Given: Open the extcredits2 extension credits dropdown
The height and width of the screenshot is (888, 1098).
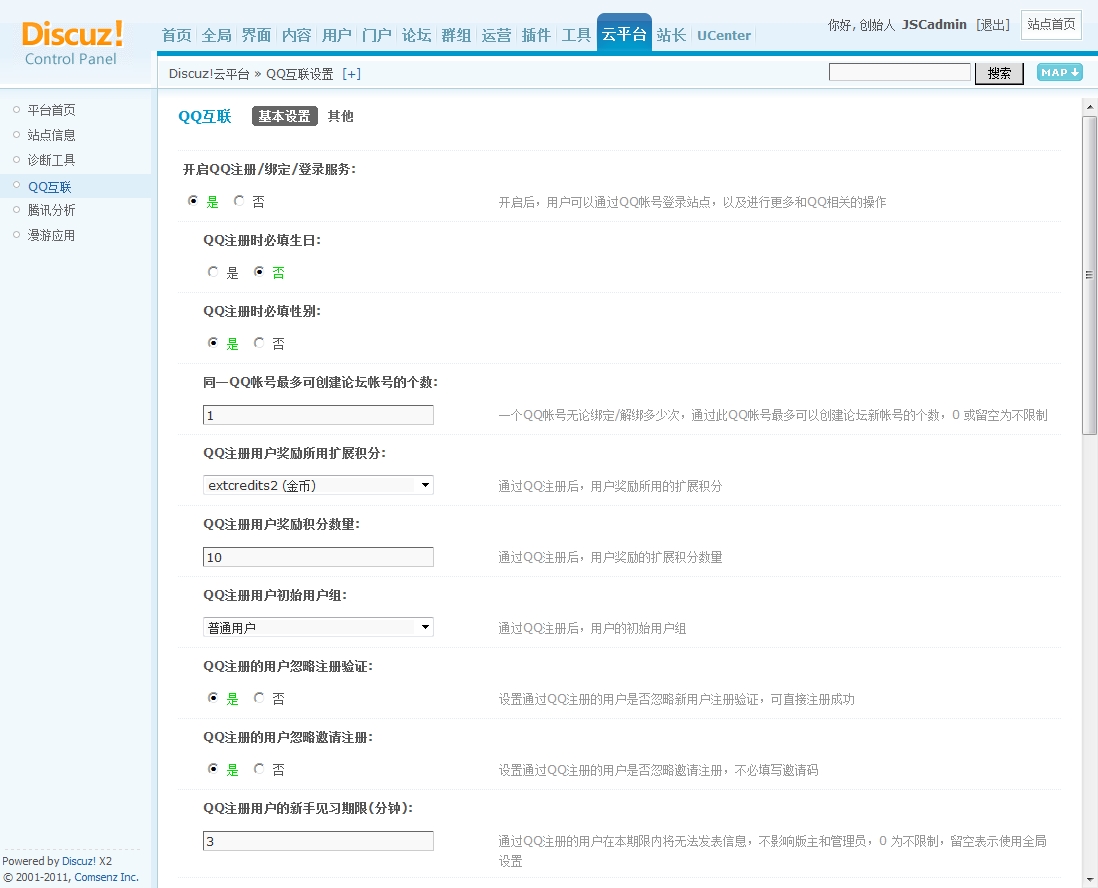Looking at the screenshot, I should click(318, 485).
